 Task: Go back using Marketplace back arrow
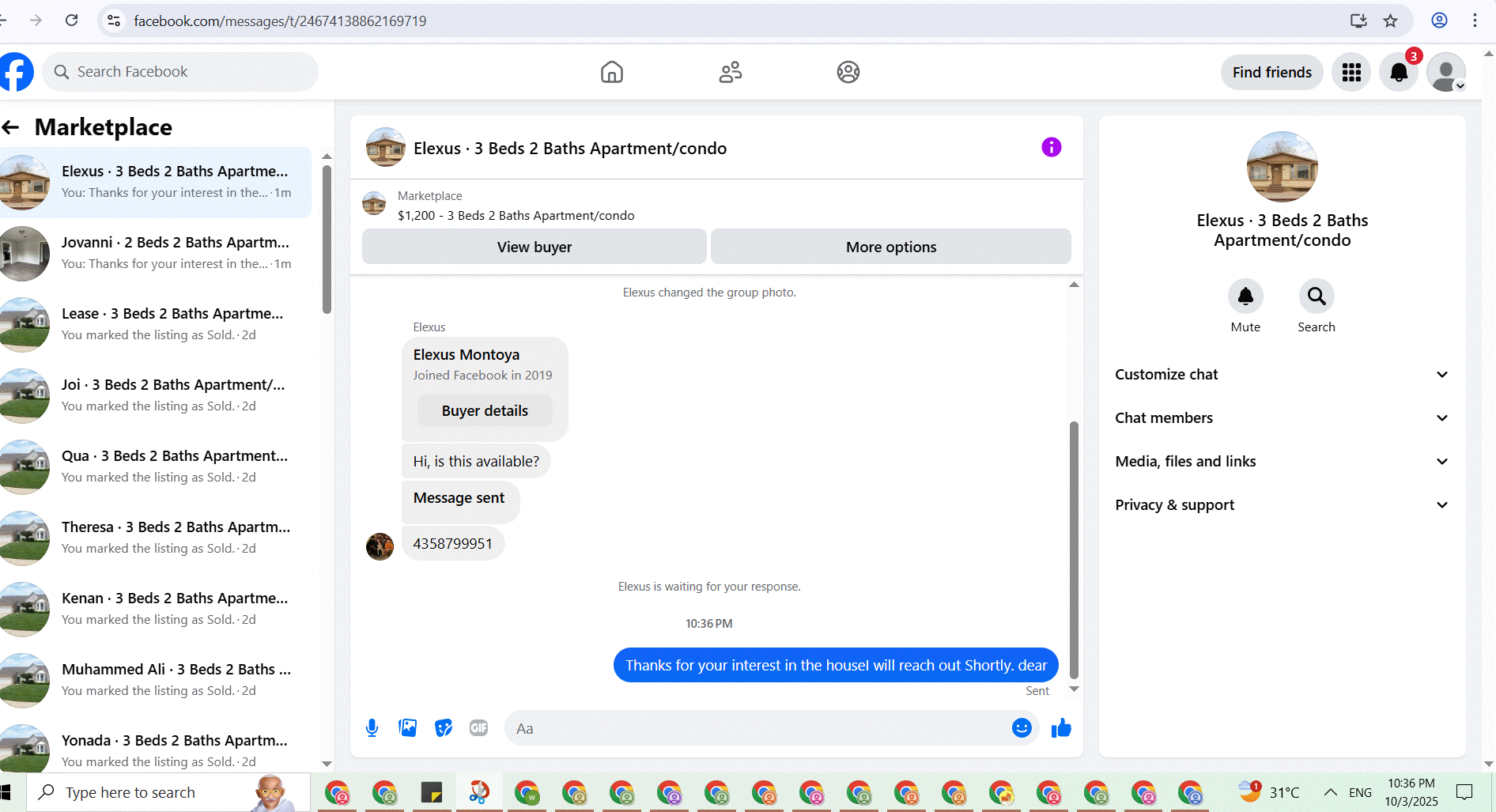(x=11, y=127)
